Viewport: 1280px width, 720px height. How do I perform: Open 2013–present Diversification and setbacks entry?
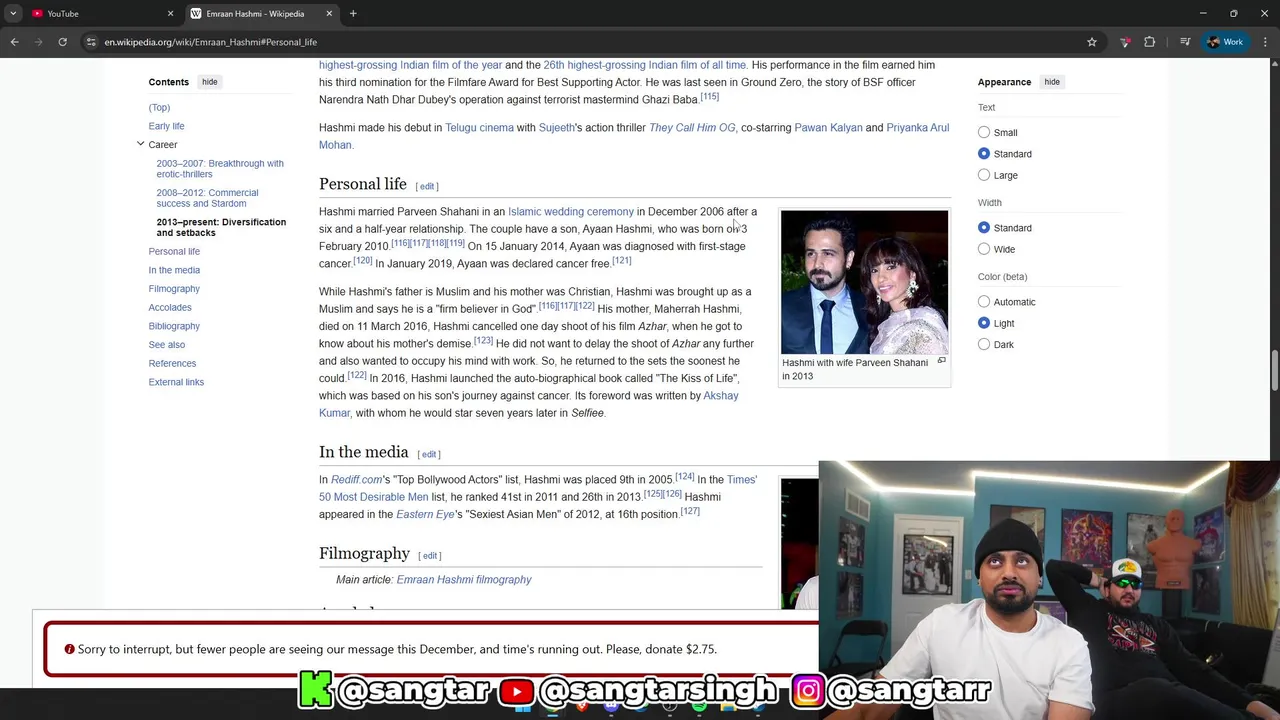[221, 227]
